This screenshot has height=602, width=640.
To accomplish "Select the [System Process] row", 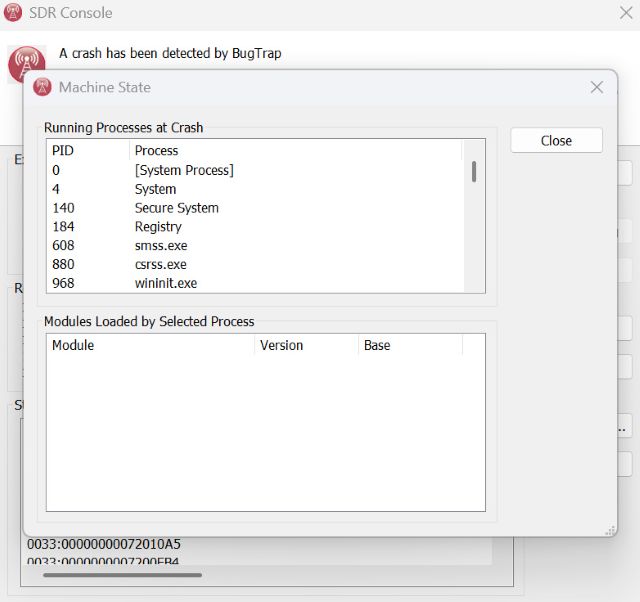I will click(256, 170).
